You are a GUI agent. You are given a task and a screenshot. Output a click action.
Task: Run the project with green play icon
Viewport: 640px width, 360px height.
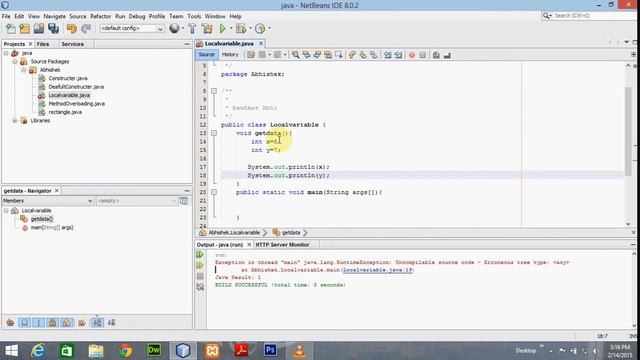(x=223, y=29)
